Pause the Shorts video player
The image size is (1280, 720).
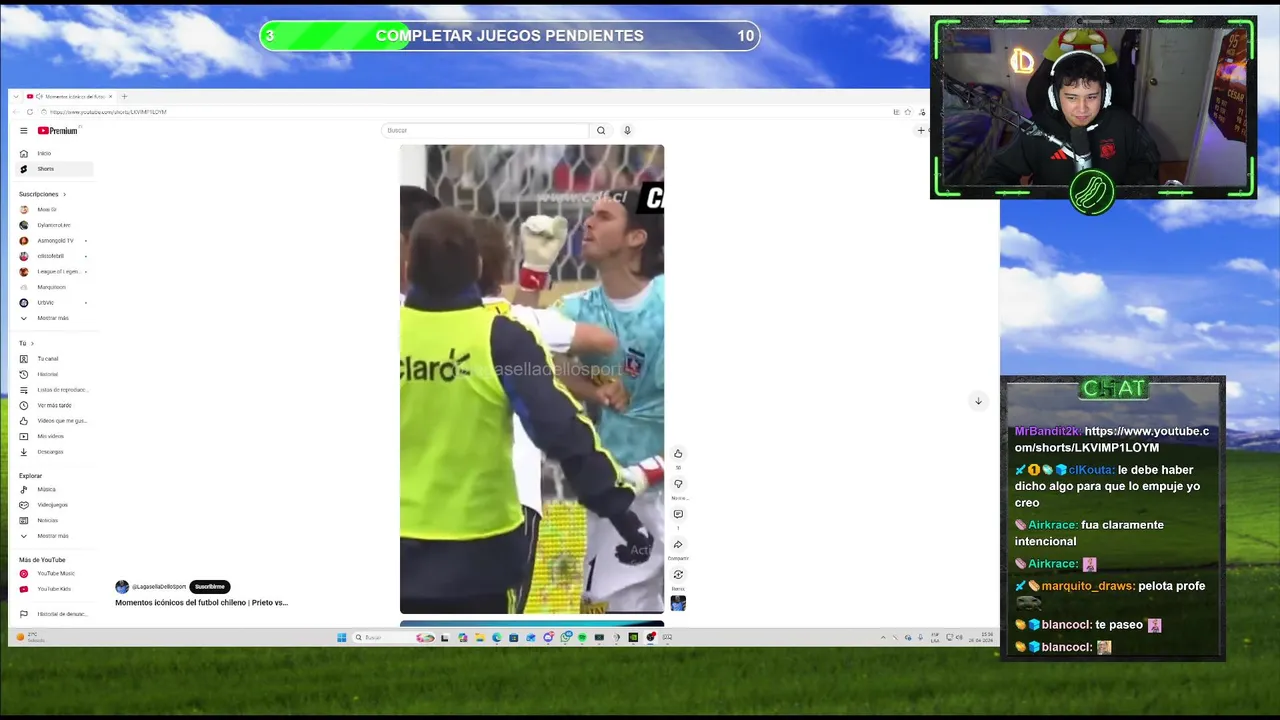tap(532, 379)
